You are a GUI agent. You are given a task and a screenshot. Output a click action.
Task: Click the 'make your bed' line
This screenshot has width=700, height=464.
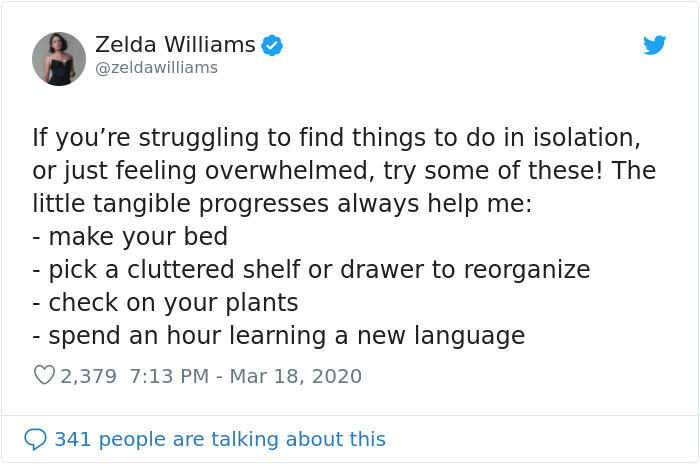(130, 237)
